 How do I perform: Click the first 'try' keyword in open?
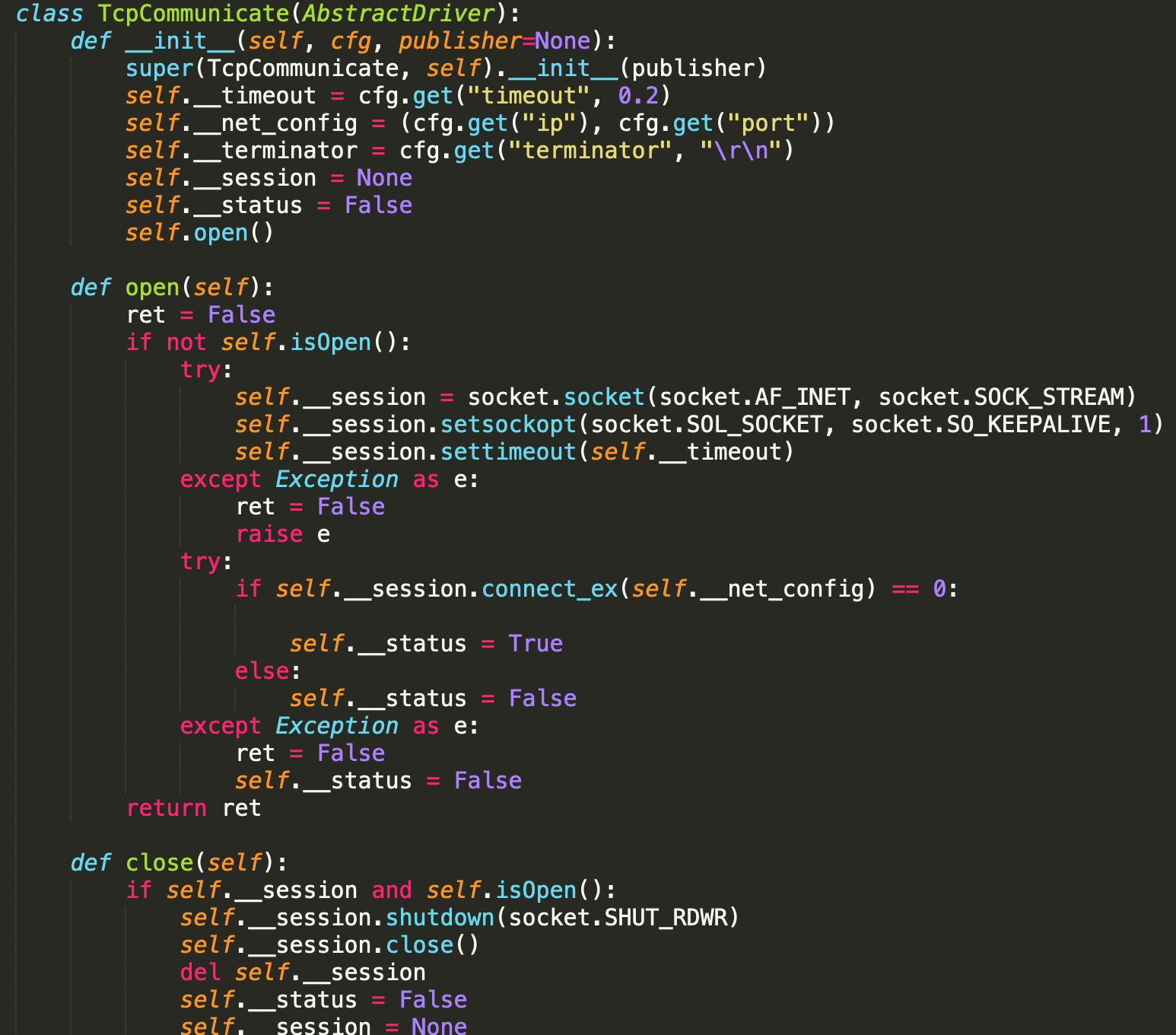(x=200, y=370)
